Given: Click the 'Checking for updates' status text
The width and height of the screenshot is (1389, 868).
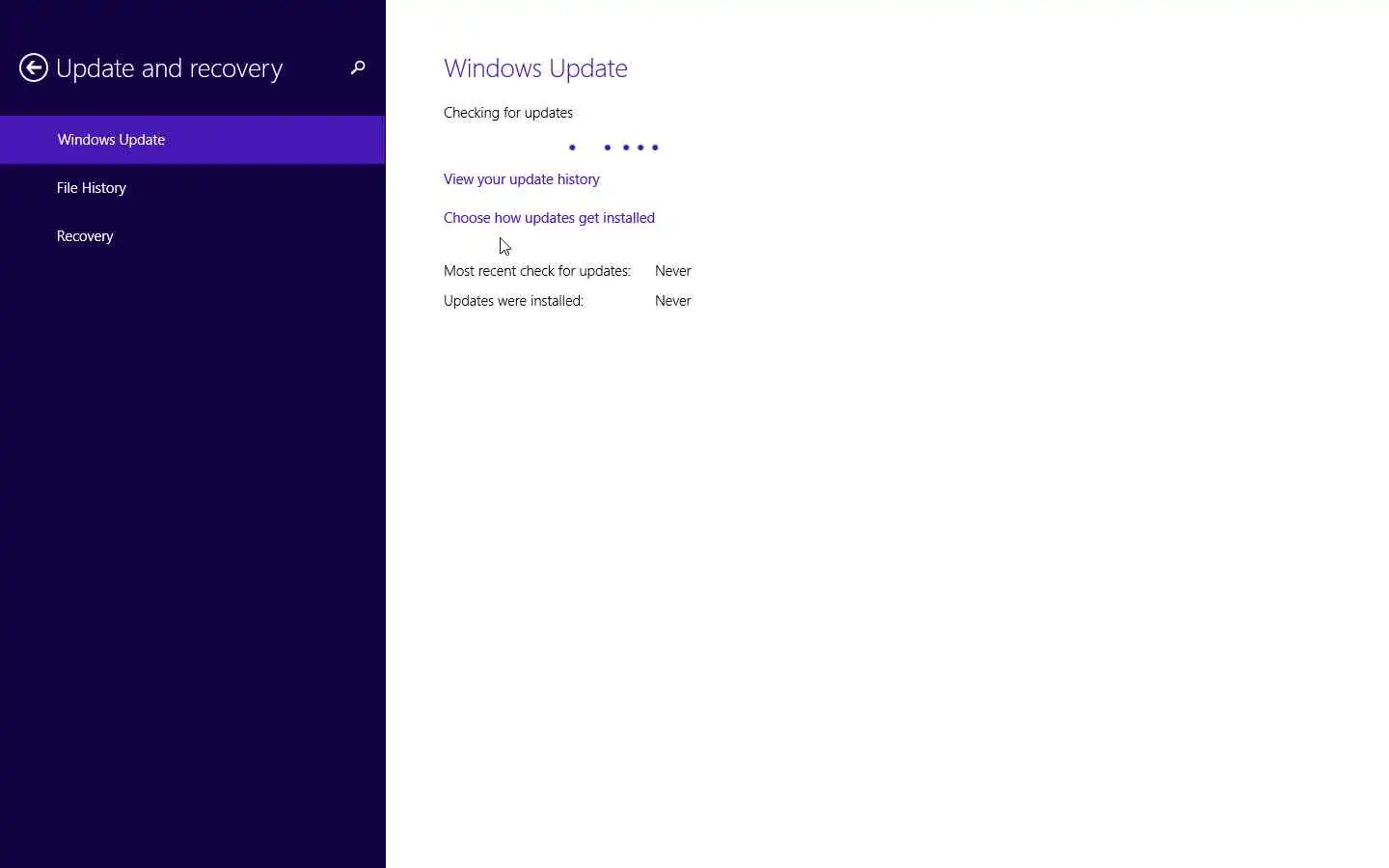Looking at the screenshot, I should pos(508,113).
